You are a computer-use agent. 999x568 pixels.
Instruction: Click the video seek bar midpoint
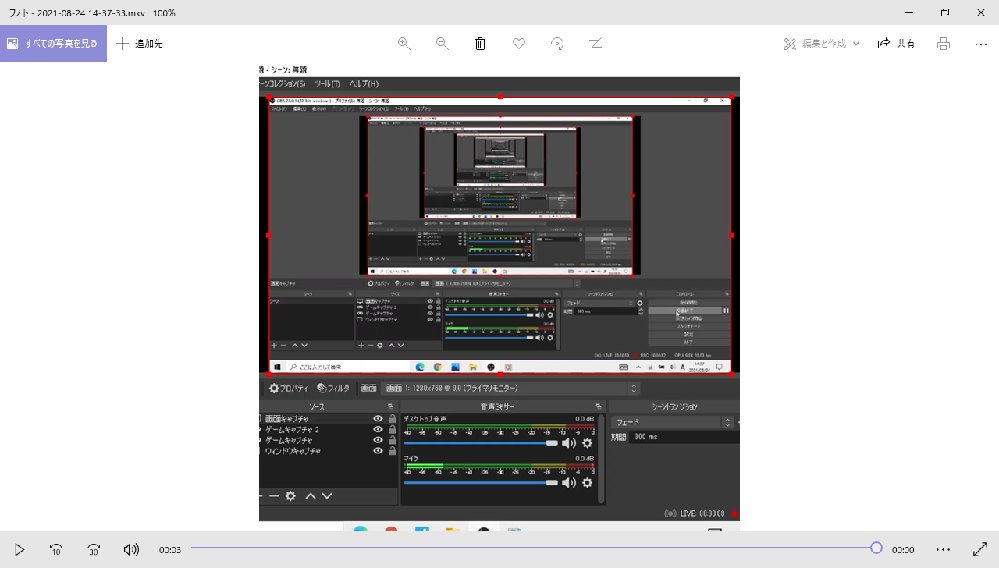point(533,548)
